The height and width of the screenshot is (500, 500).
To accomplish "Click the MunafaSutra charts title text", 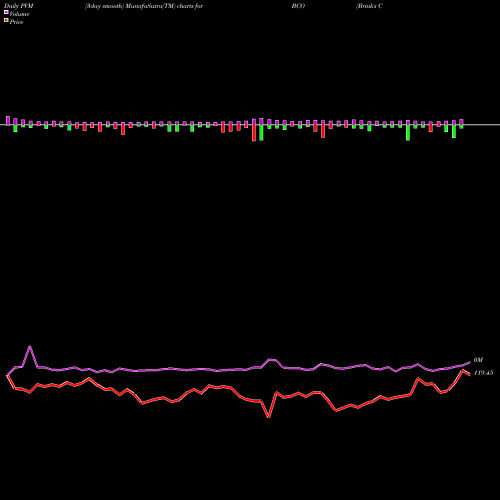I will tap(144, 6).
